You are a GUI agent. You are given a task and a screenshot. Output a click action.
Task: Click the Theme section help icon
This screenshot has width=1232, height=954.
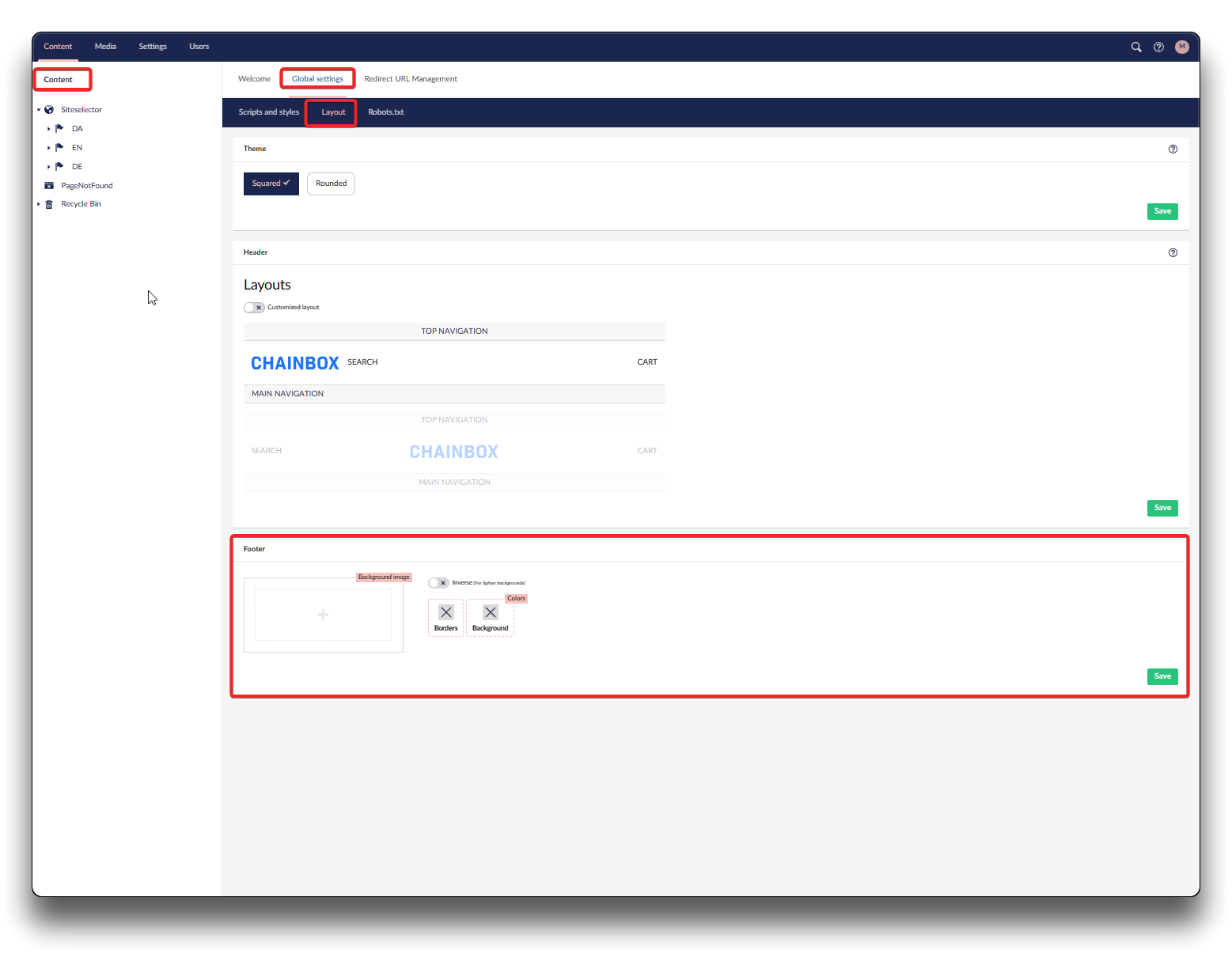point(1173,150)
